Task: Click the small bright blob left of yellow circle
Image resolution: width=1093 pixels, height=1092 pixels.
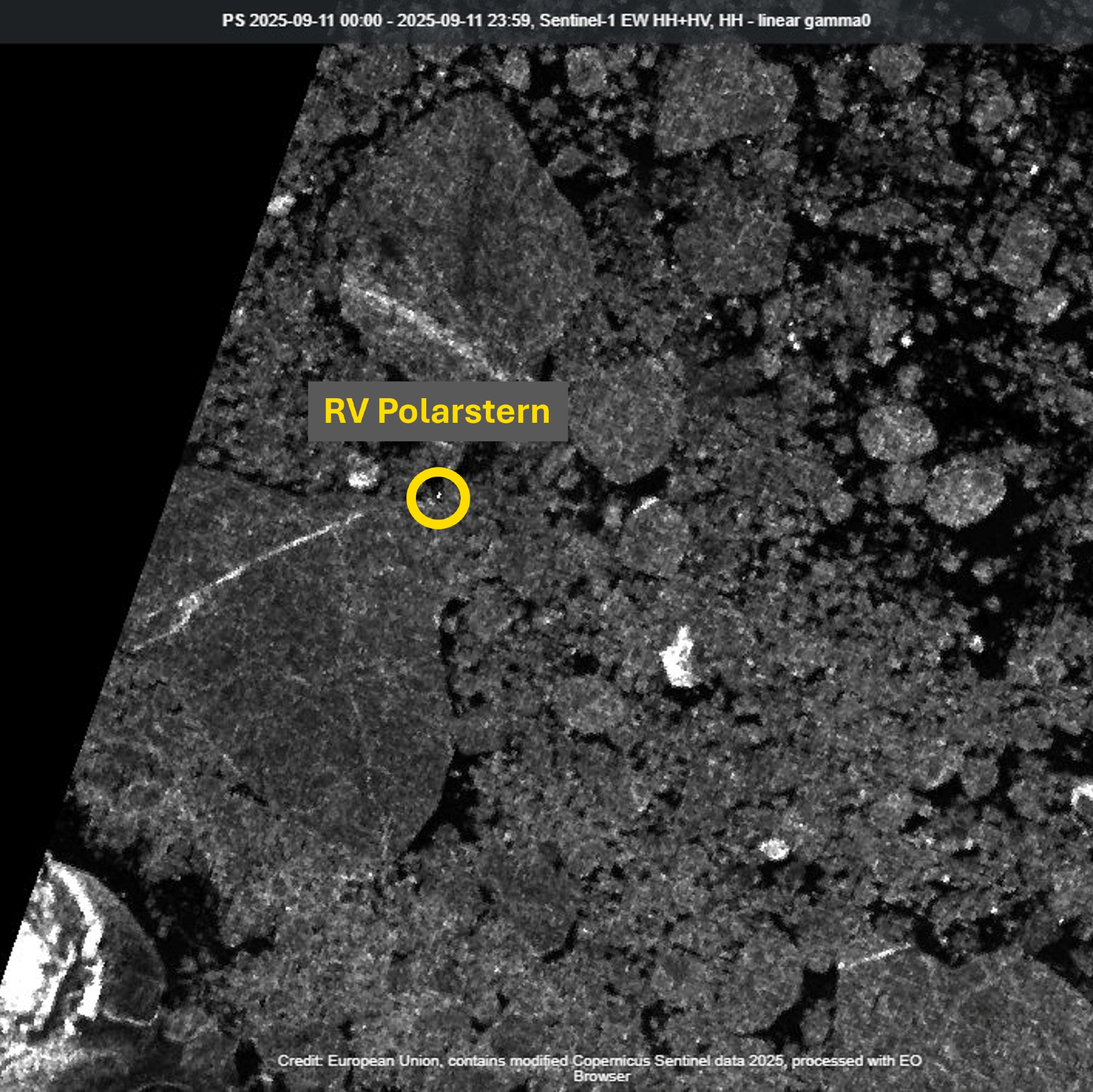Action: [363, 479]
